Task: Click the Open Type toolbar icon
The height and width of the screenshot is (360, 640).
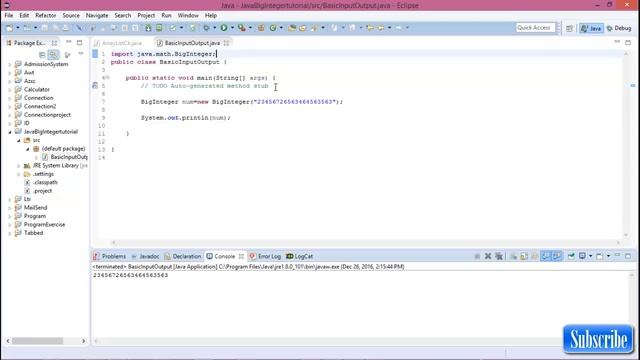Action: [292, 28]
